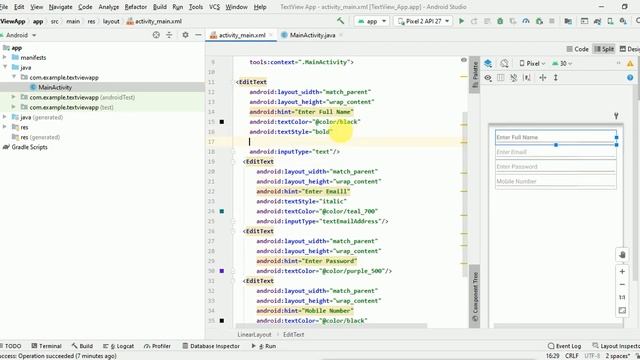Open the Database Inspector tool window

211,346
